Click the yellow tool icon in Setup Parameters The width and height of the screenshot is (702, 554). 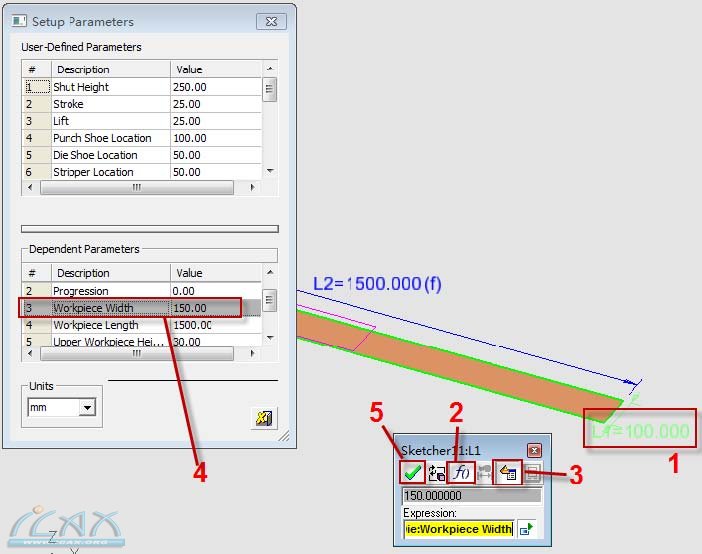point(264,418)
